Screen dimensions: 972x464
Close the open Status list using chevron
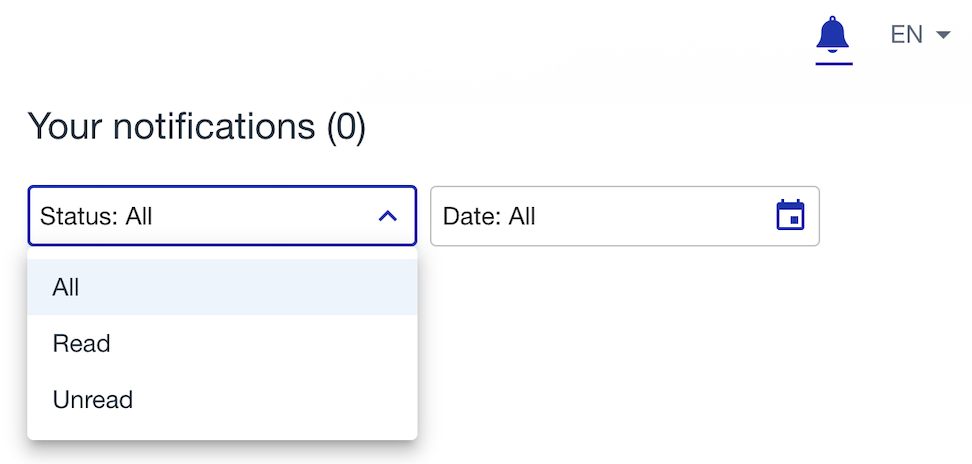tap(387, 216)
